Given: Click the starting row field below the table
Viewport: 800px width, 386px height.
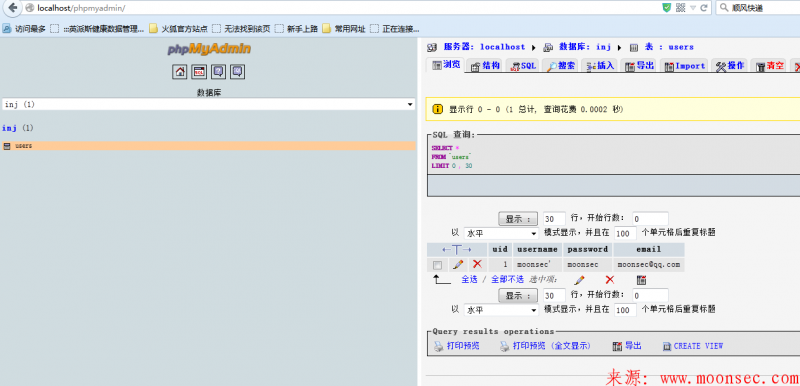Looking at the screenshot, I should (650, 296).
